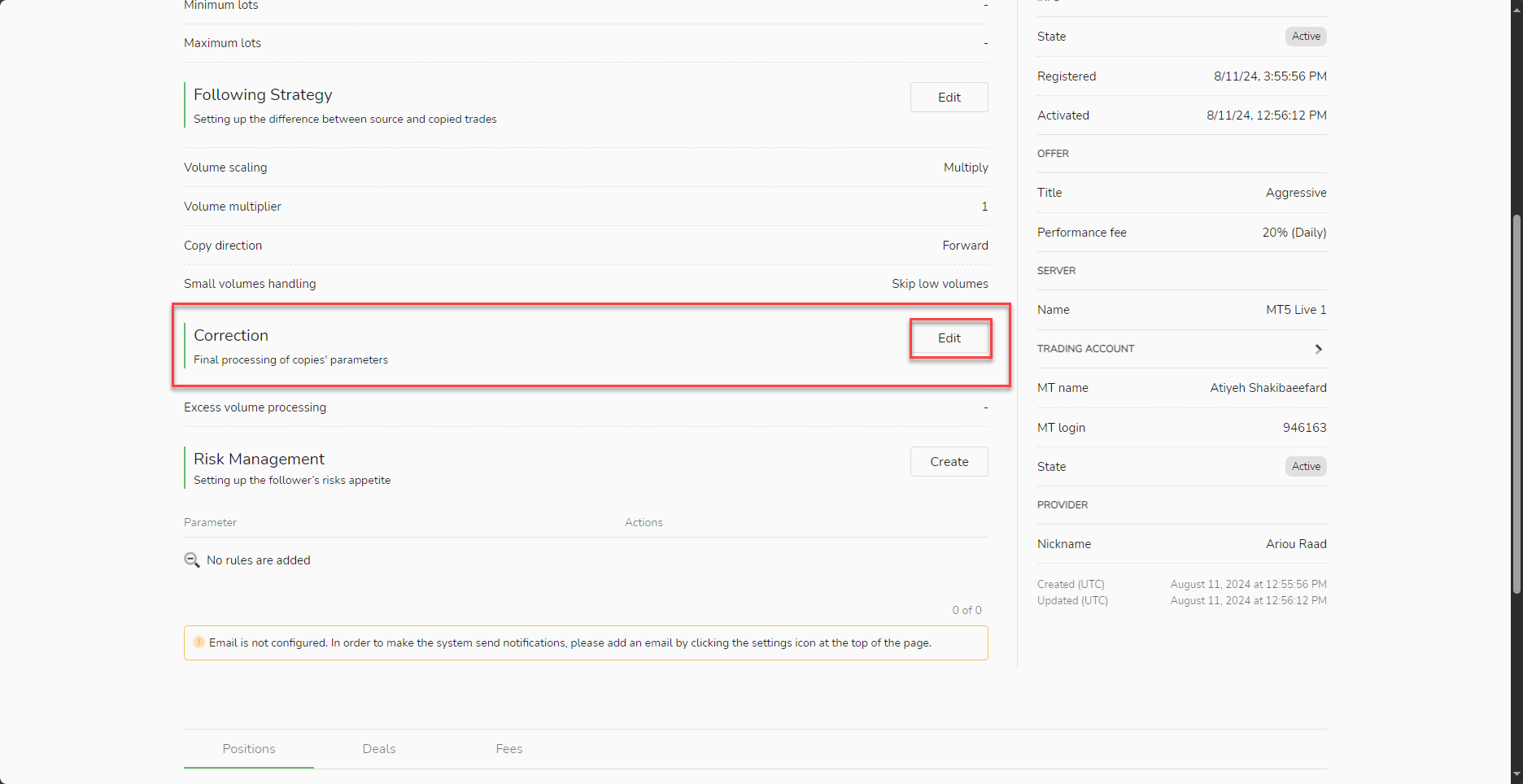Image resolution: width=1523 pixels, height=784 pixels.
Task: Switch to the Positions tab
Action: tap(249, 749)
